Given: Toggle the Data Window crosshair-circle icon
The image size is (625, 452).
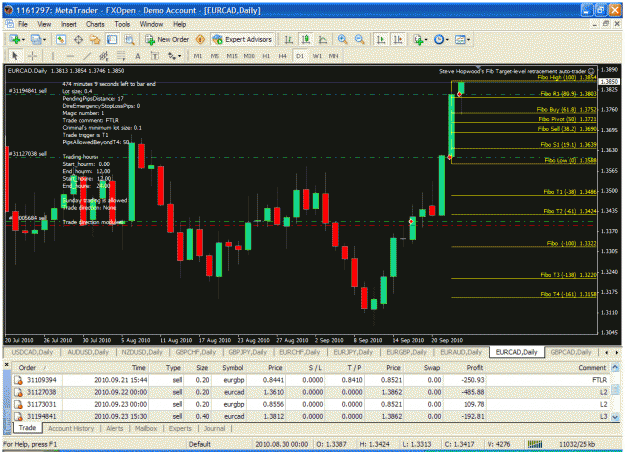Looking at the screenshot, I should pos(78,39).
